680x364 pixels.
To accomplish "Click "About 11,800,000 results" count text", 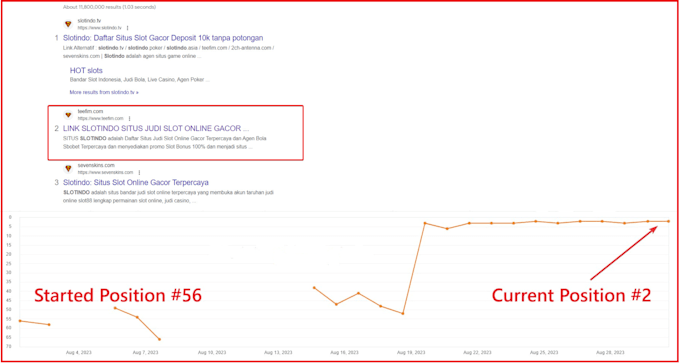I will [109, 7].
